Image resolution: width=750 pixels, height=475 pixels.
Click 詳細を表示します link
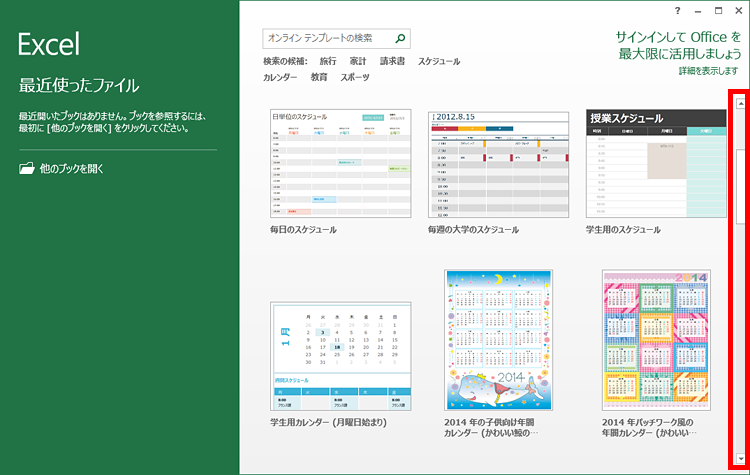pyautogui.click(x=708, y=71)
